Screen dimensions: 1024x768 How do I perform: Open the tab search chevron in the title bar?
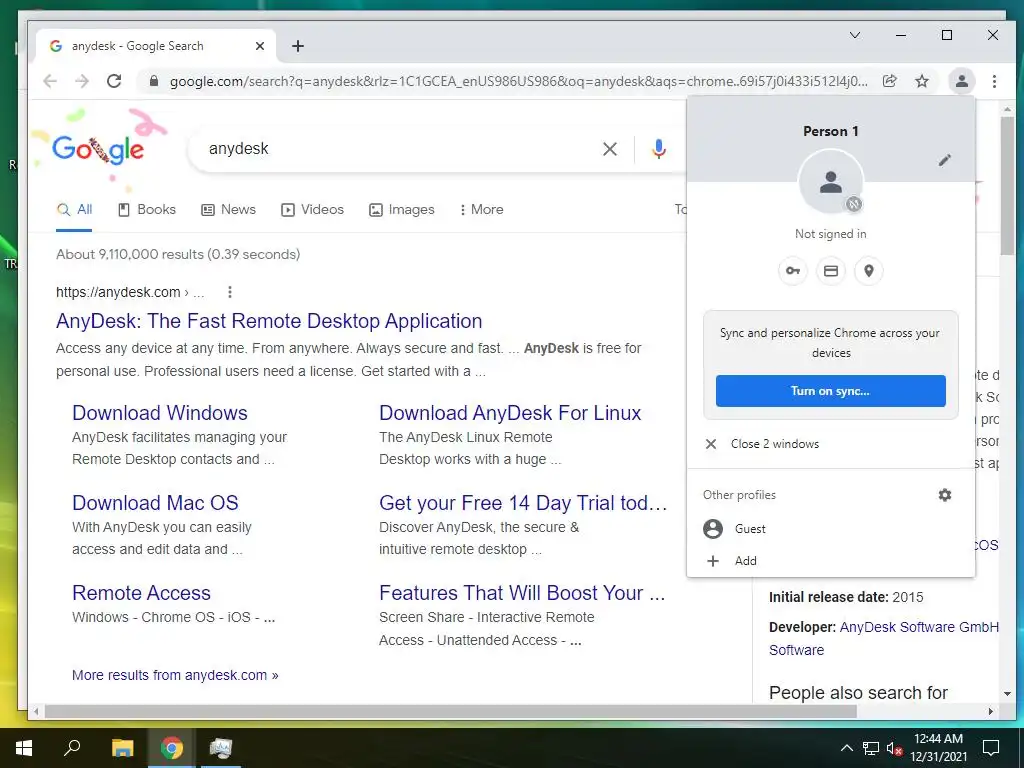(x=855, y=35)
